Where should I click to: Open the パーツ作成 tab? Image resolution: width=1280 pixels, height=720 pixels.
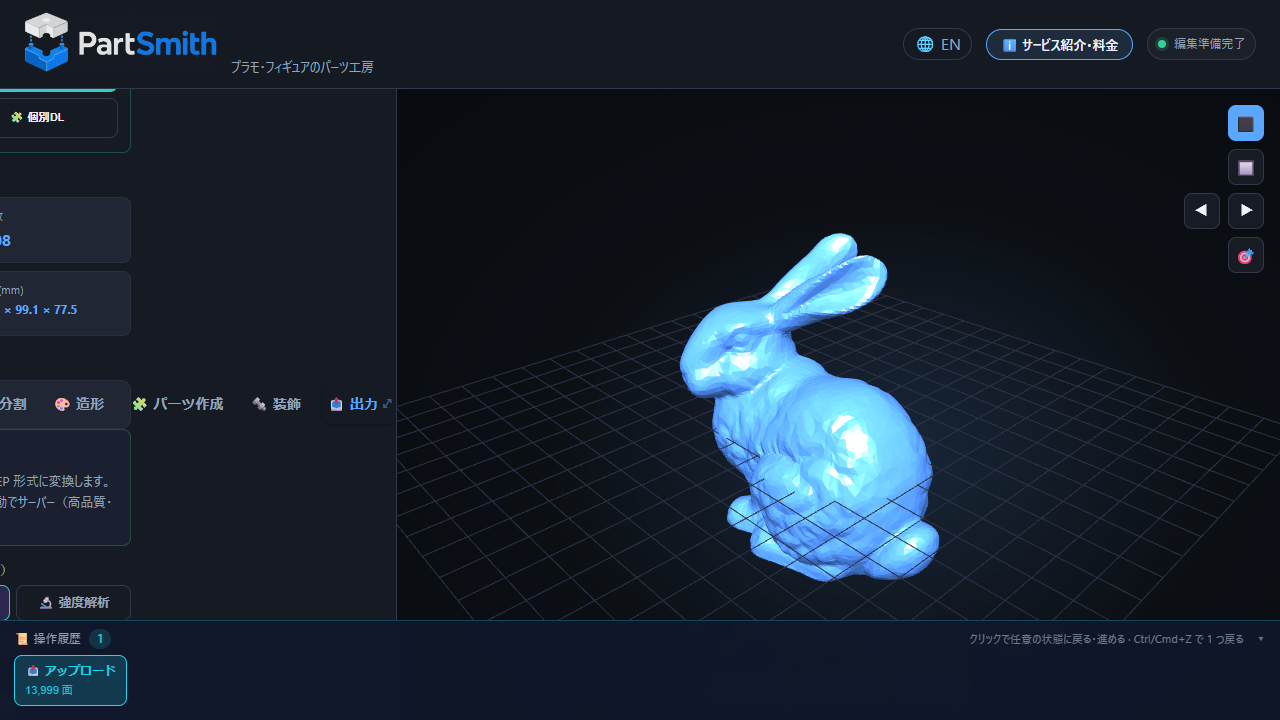(178, 404)
